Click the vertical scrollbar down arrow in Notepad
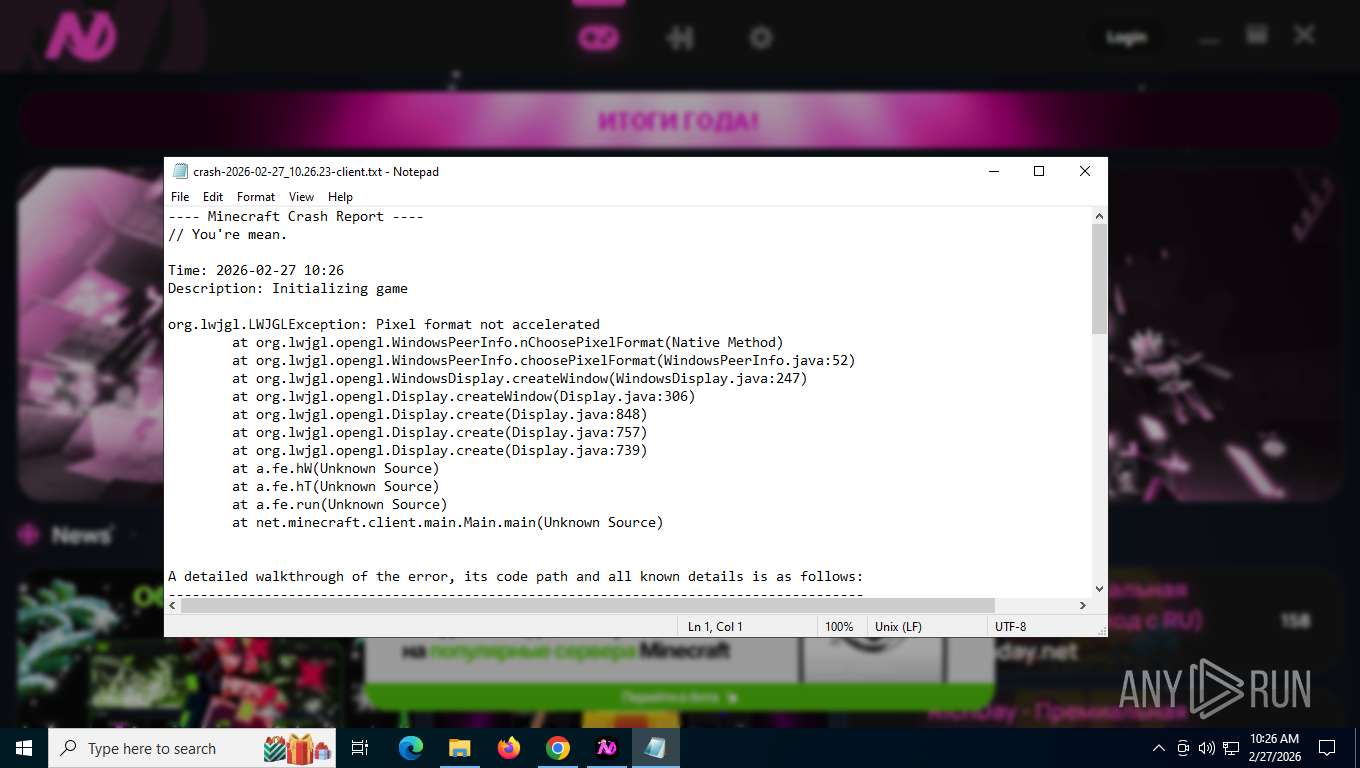Screen dimensions: 1360x768 (1099, 589)
